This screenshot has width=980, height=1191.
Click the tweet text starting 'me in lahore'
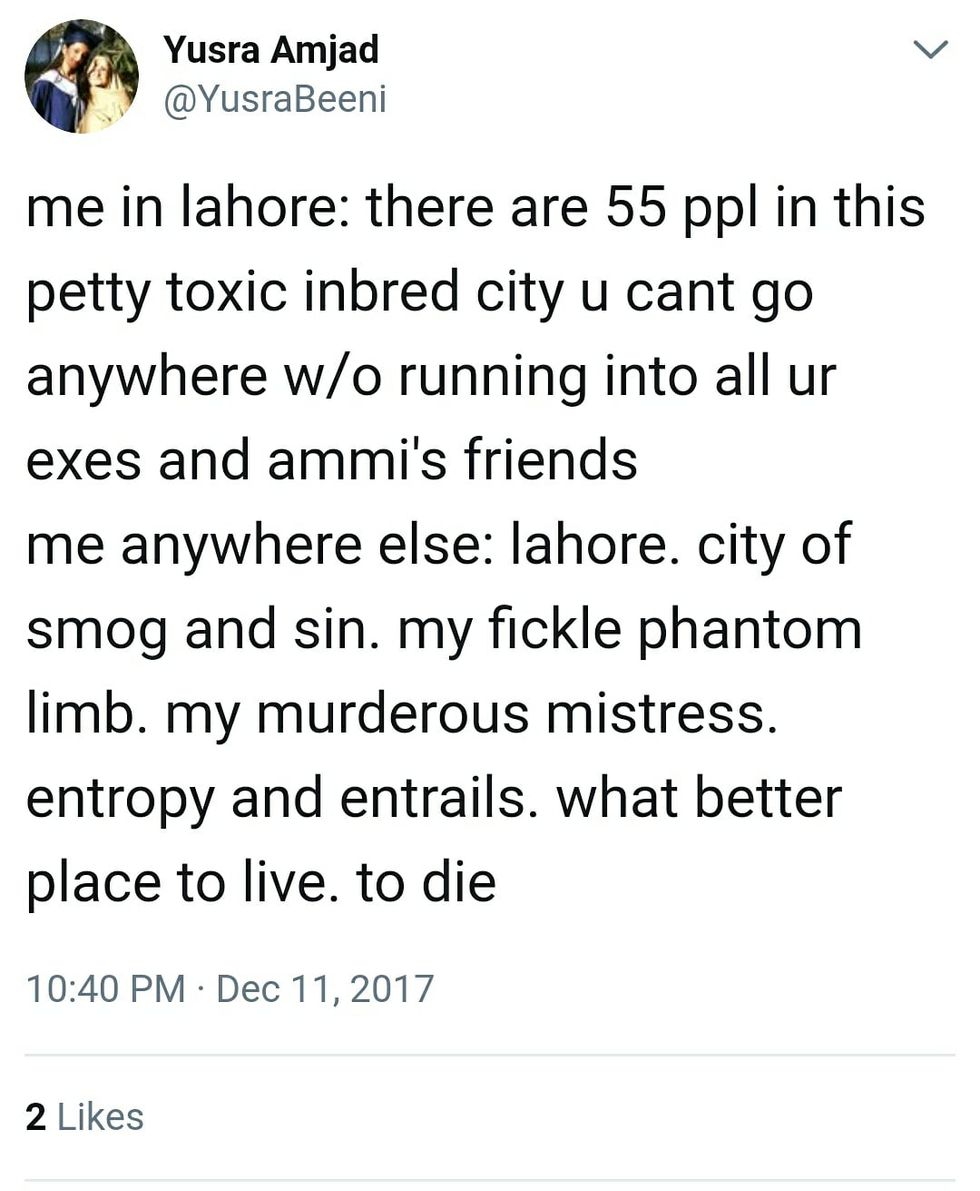(476, 544)
